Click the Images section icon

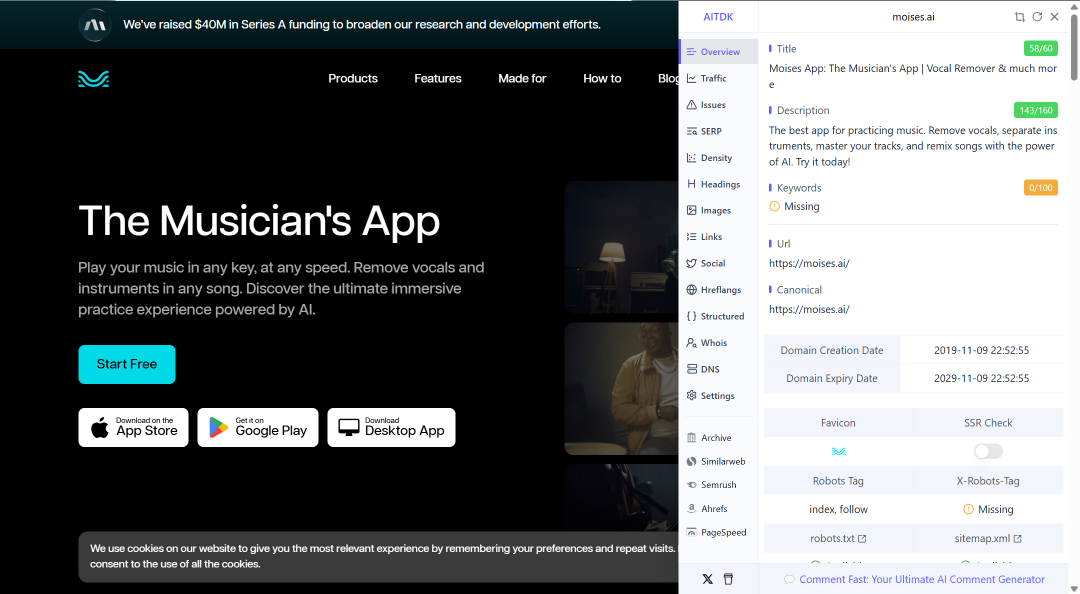692,210
